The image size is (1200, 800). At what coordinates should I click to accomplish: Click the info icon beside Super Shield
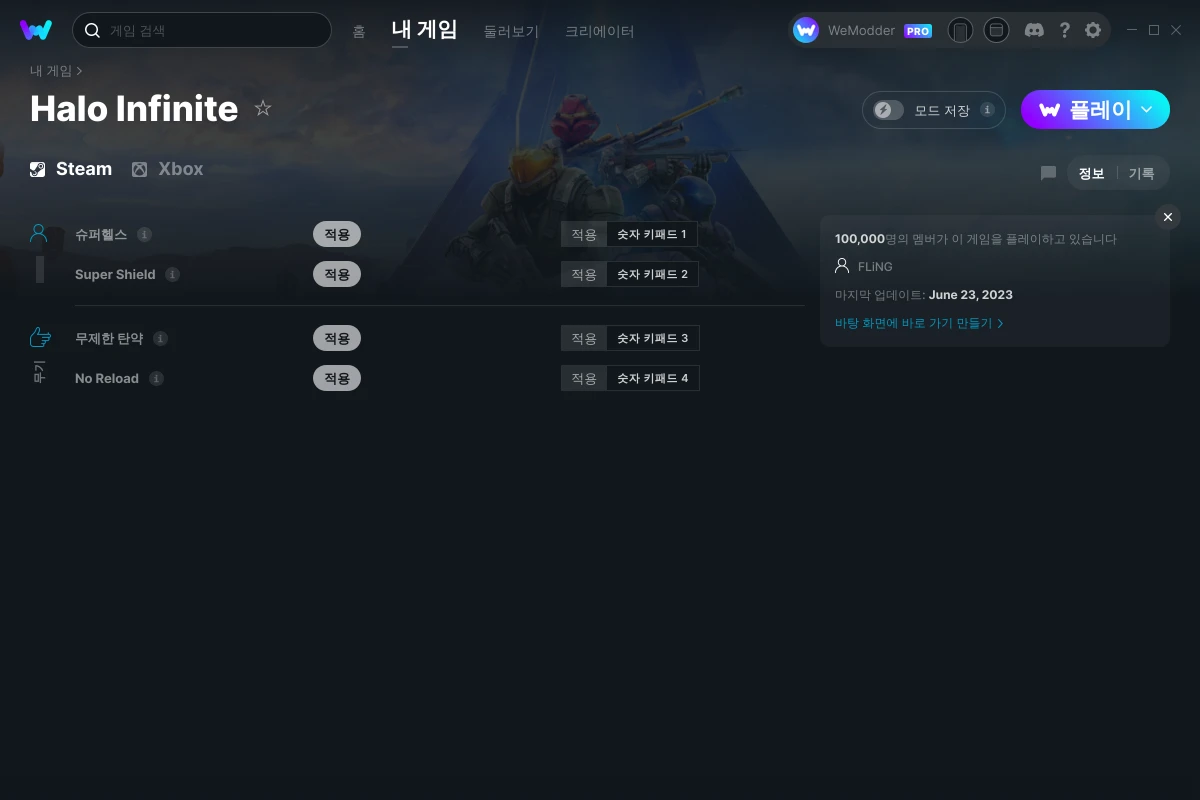173,274
